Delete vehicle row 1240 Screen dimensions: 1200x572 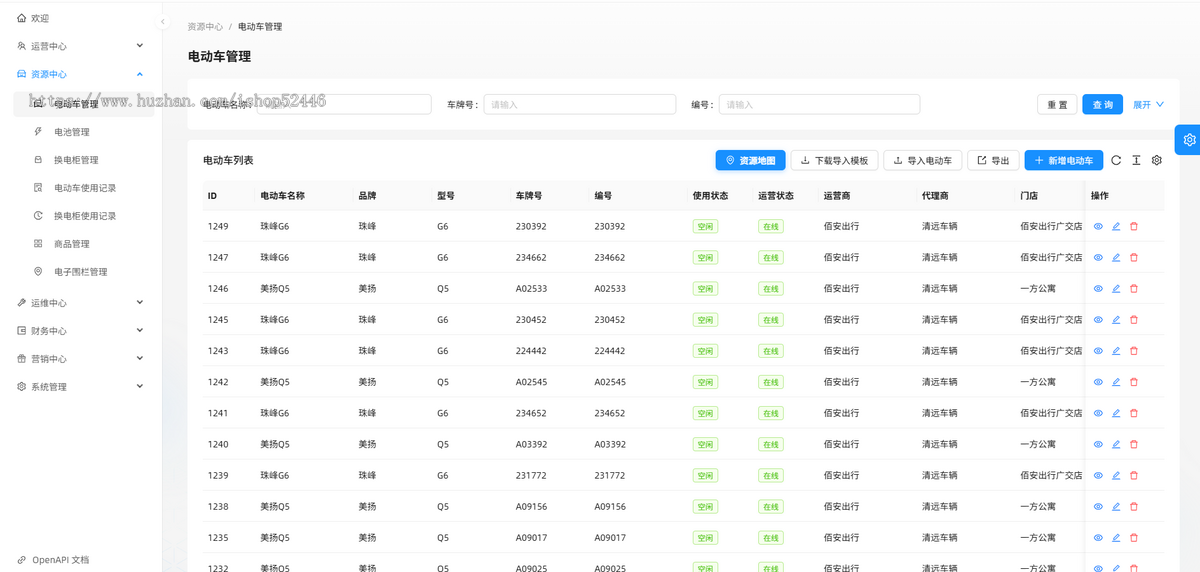click(x=1134, y=444)
